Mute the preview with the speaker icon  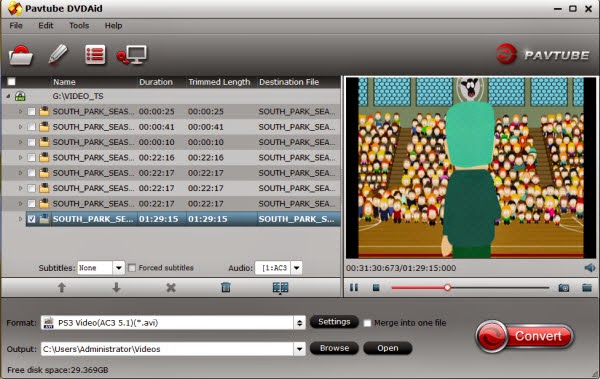pos(590,268)
